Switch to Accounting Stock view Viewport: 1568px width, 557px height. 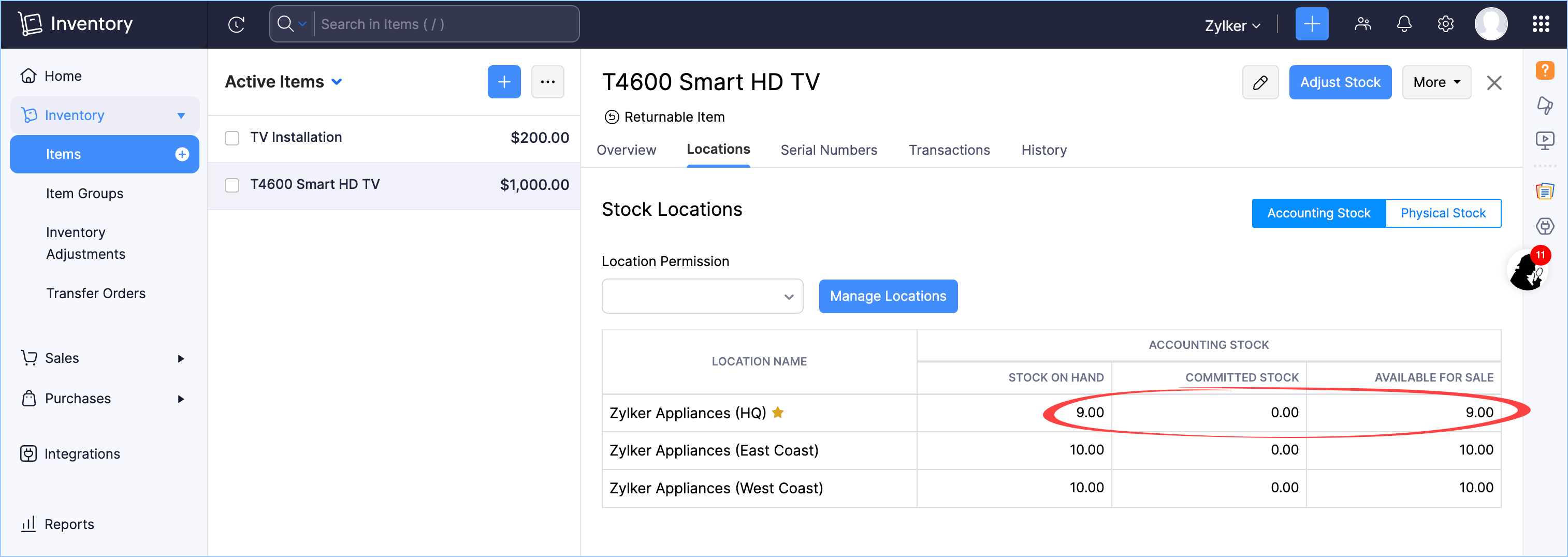(x=1318, y=213)
